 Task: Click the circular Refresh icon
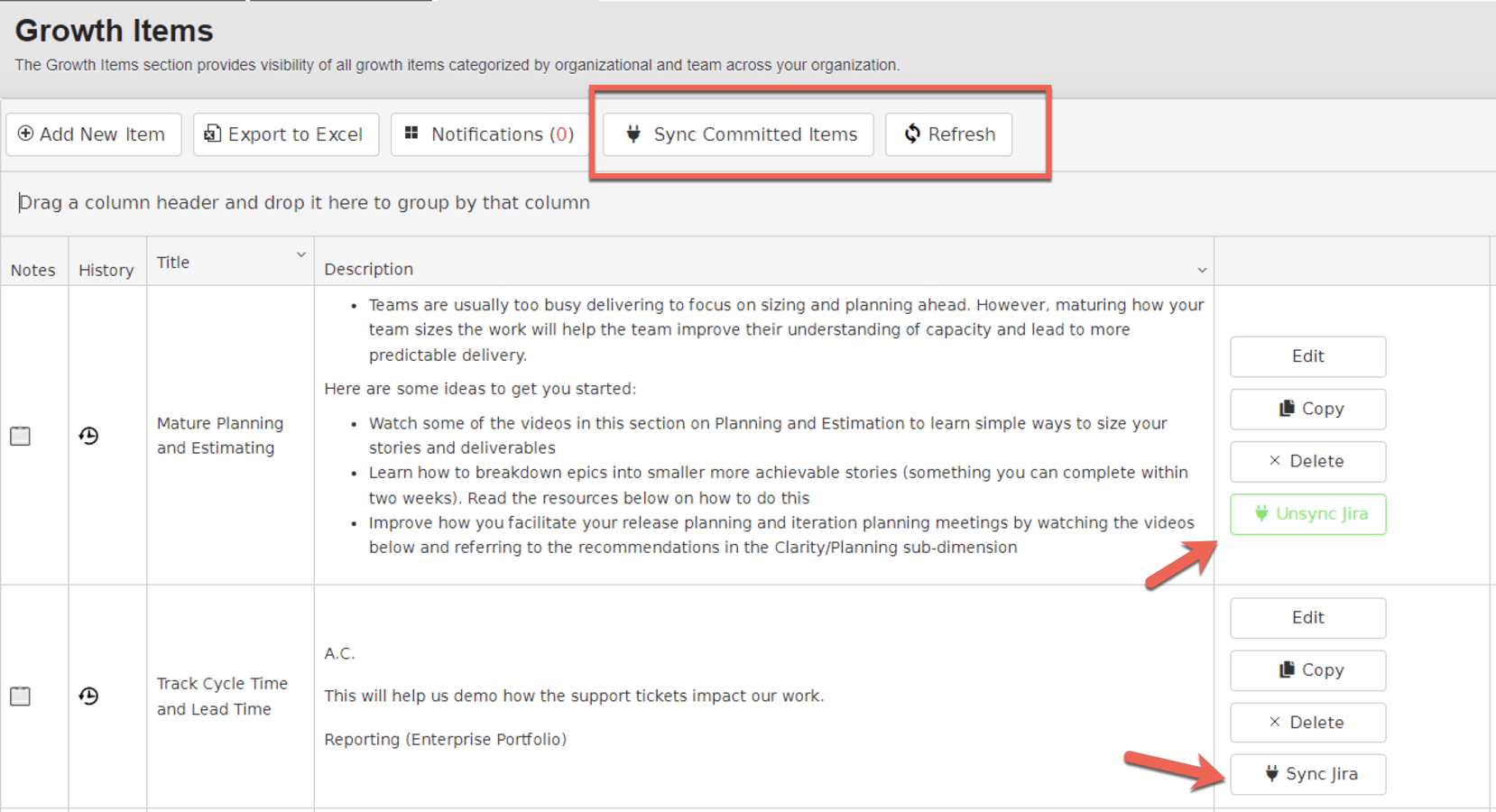pos(914,134)
